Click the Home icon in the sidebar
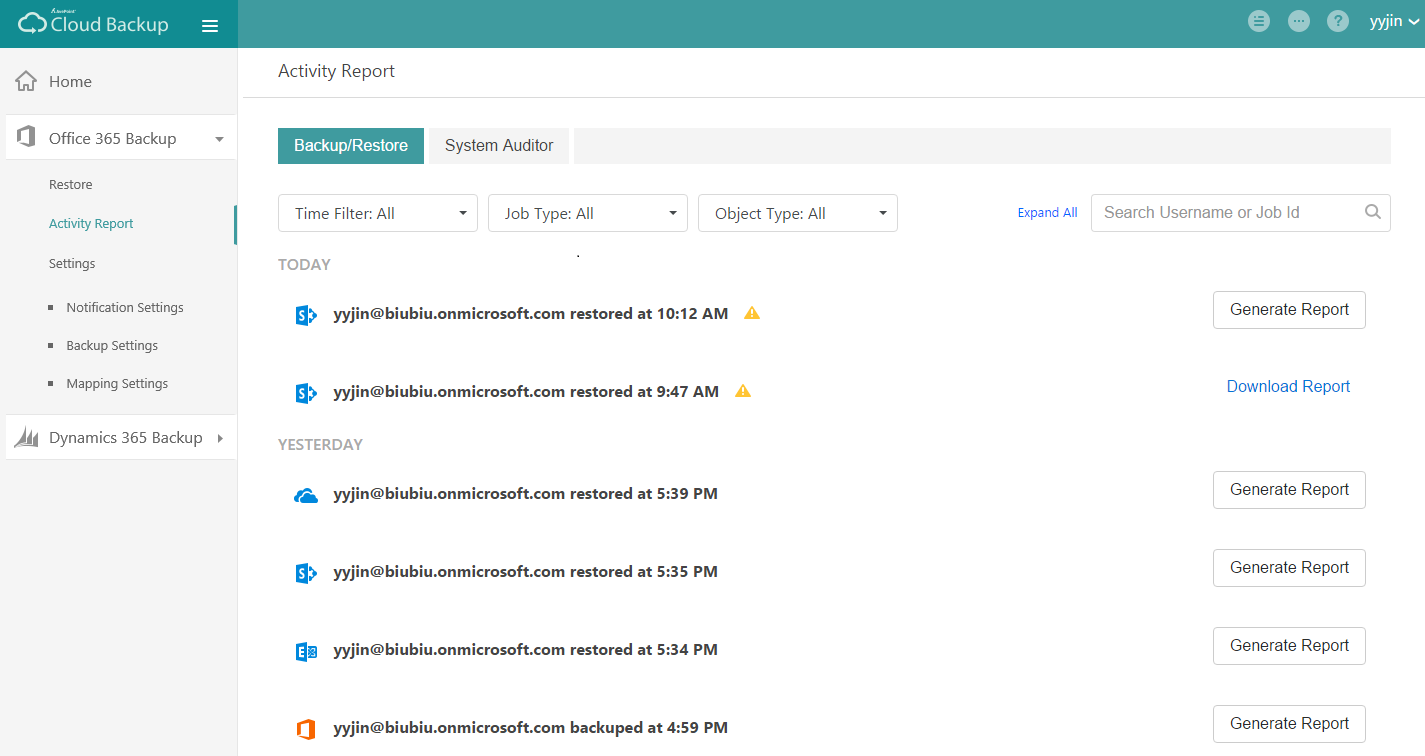This screenshot has width=1425, height=756. [x=24, y=81]
